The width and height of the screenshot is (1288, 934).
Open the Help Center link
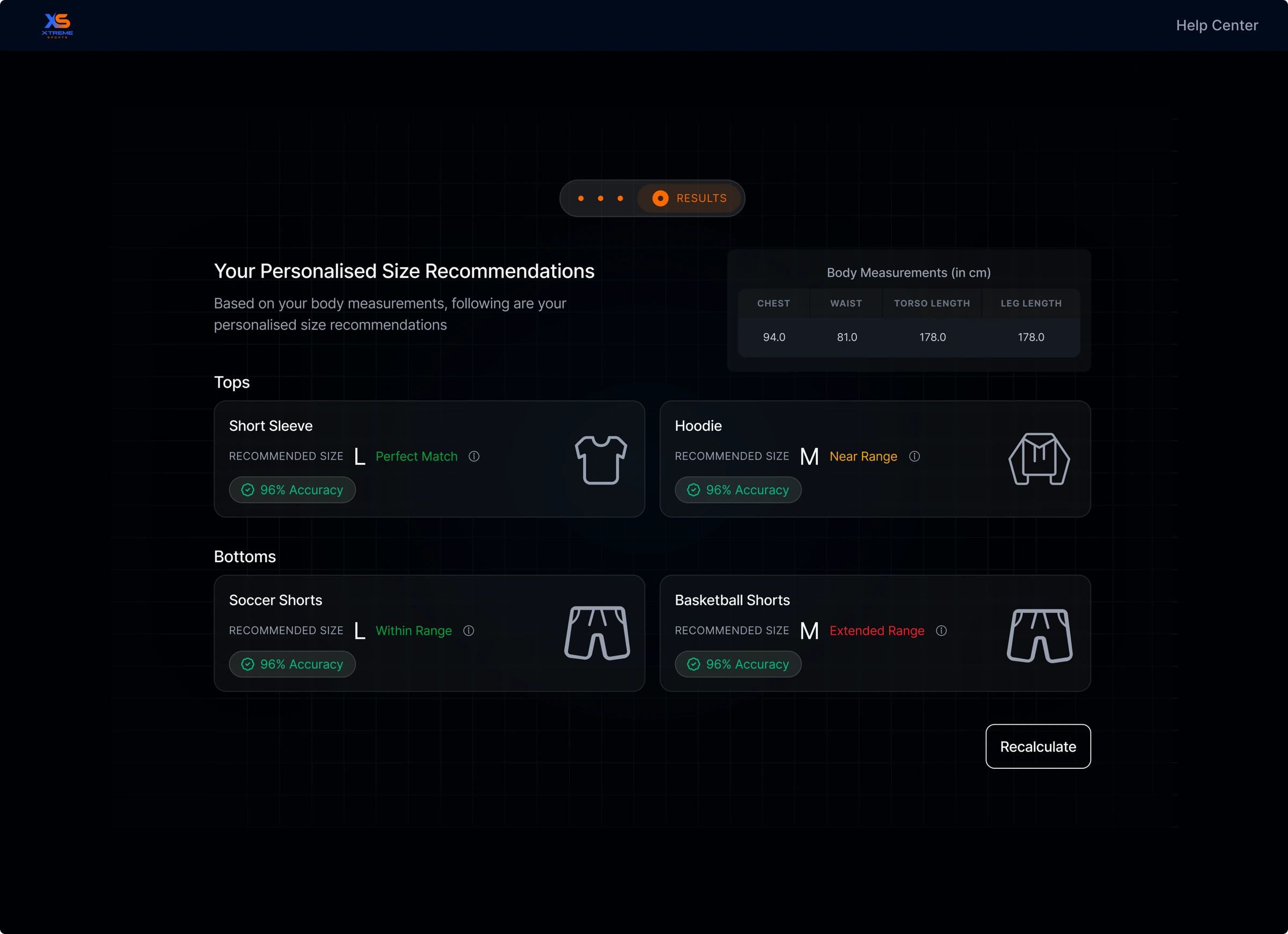tap(1217, 26)
